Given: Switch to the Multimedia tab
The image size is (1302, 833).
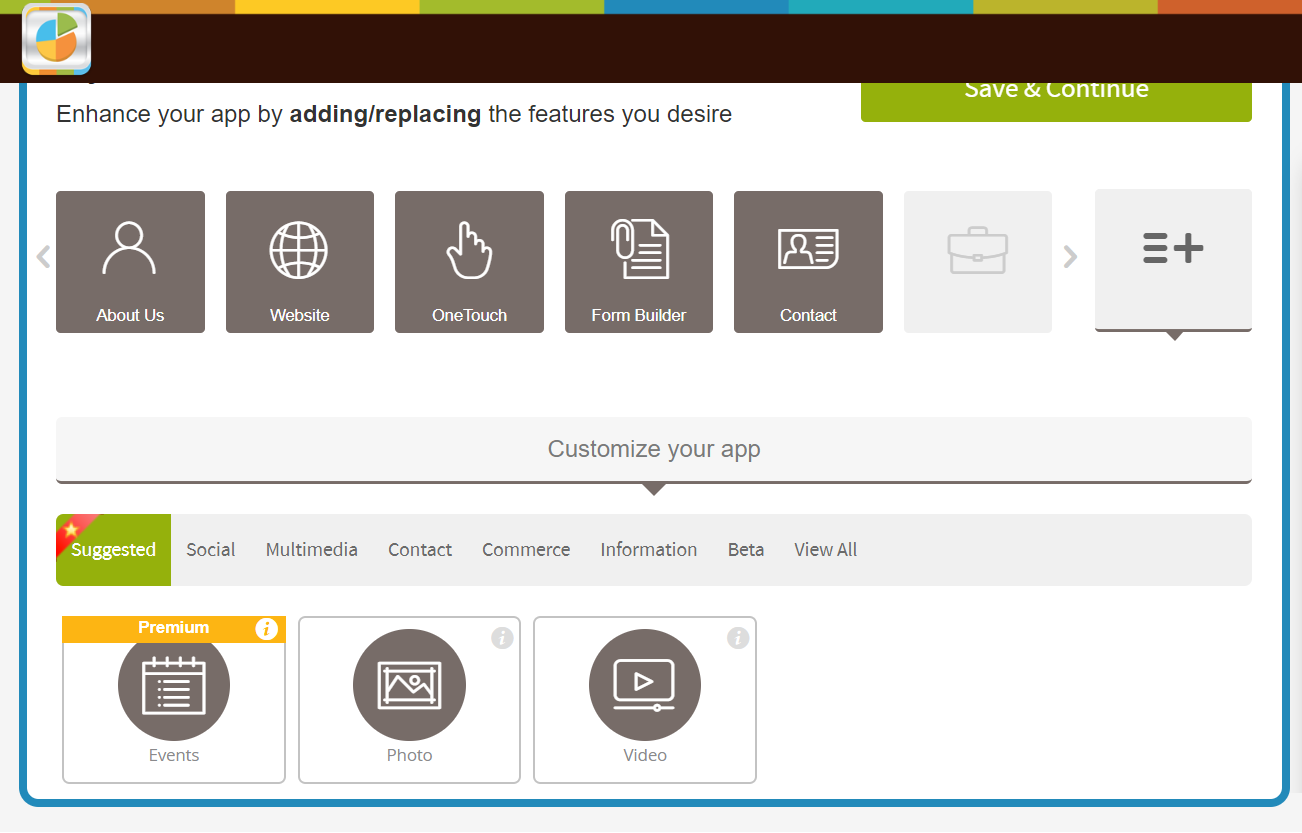Looking at the screenshot, I should pyautogui.click(x=311, y=550).
